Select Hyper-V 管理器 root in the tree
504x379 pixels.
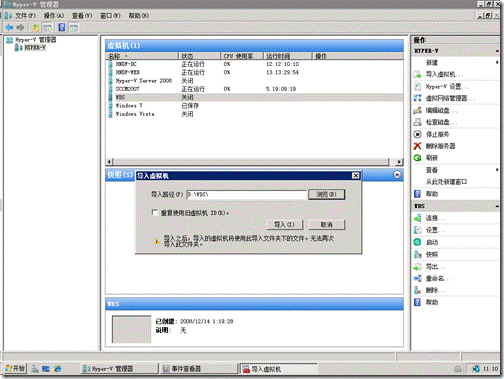click(x=36, y=40)
